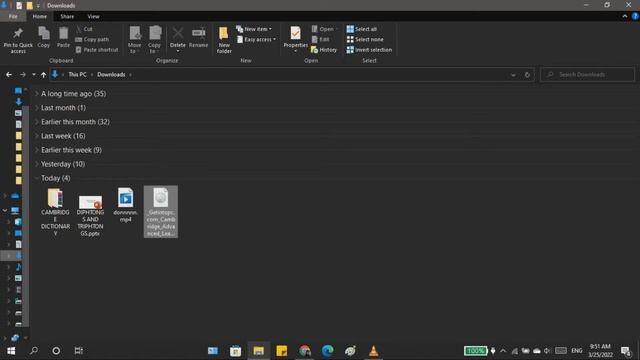Open the recent locations dropdown arrow
This screenshot has height=360, width=640.
click(33, 75)
